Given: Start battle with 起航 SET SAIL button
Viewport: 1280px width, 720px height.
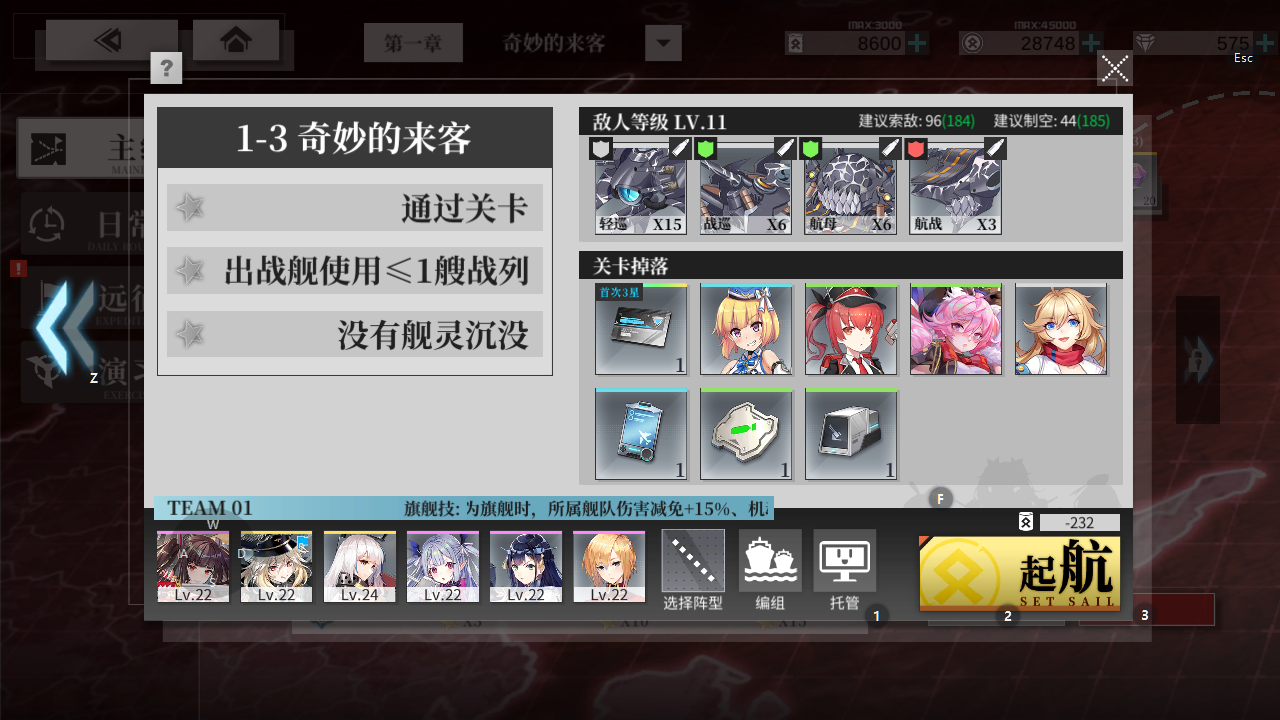Looking at the screenshot, I should tap(1020, 573).
